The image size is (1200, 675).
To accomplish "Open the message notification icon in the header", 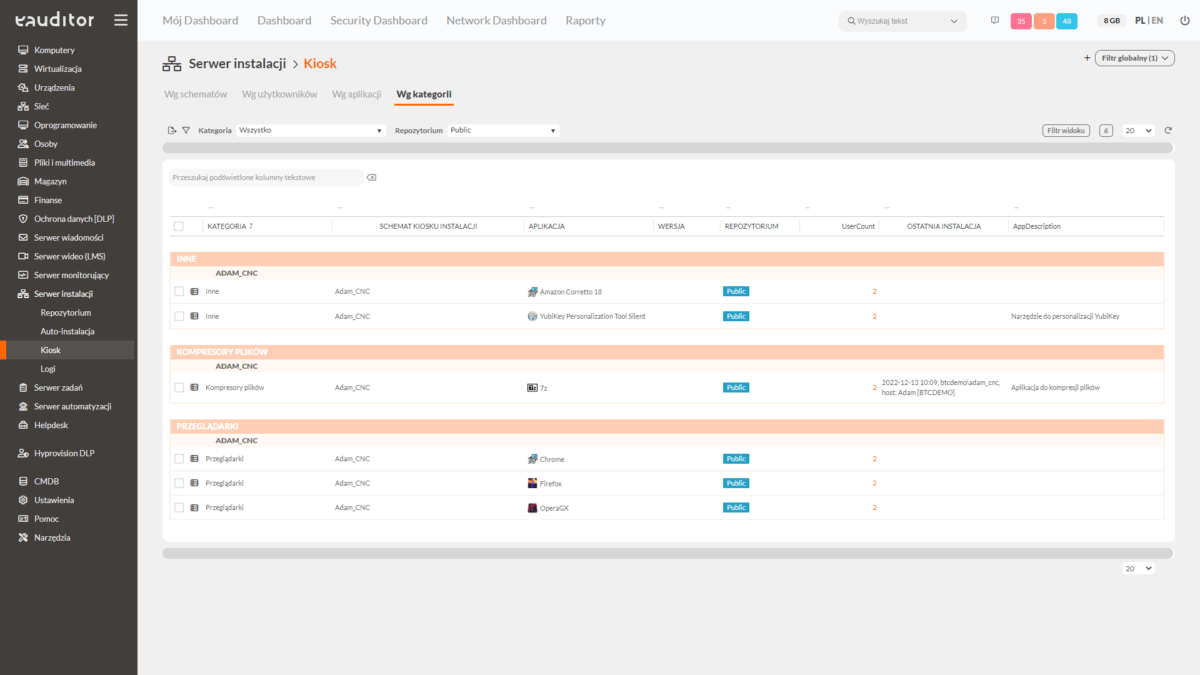I will pos(994,20).
